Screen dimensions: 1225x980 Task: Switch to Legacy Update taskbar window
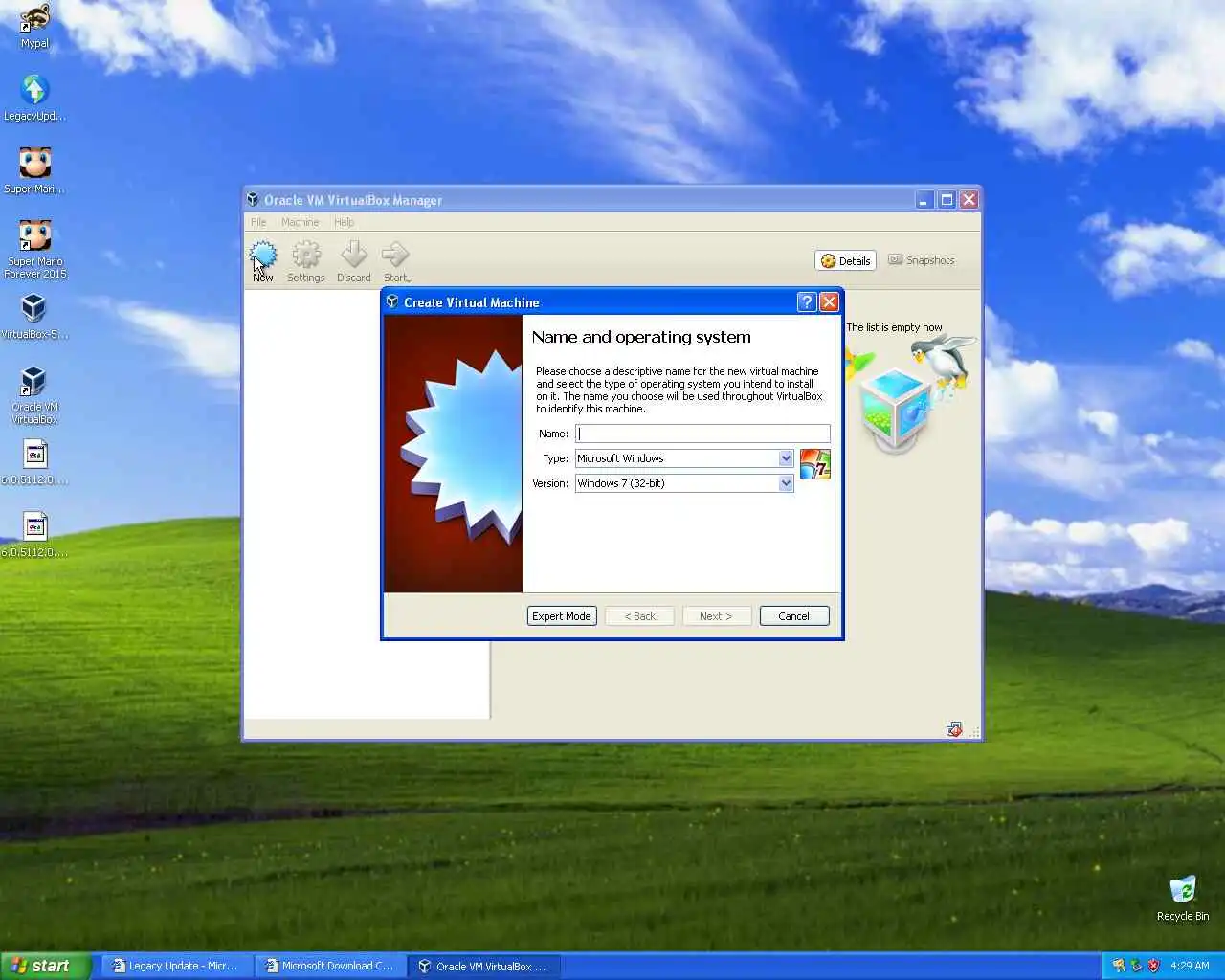pyautogui.click(x=176, y=966)
